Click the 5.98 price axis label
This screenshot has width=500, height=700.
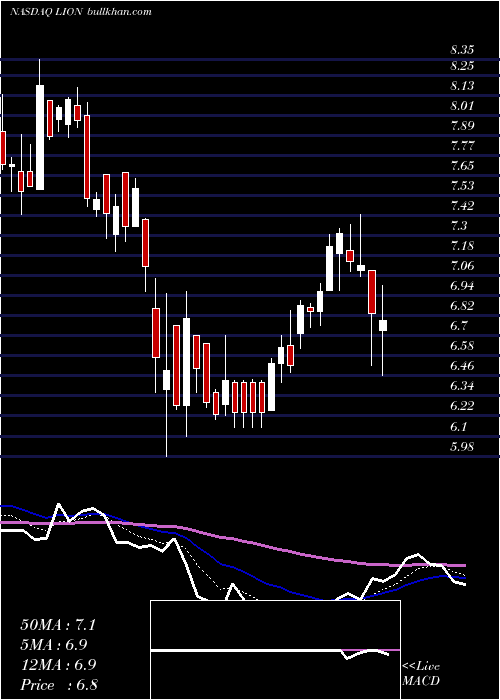pyautogui.click(x=462, y=447)
